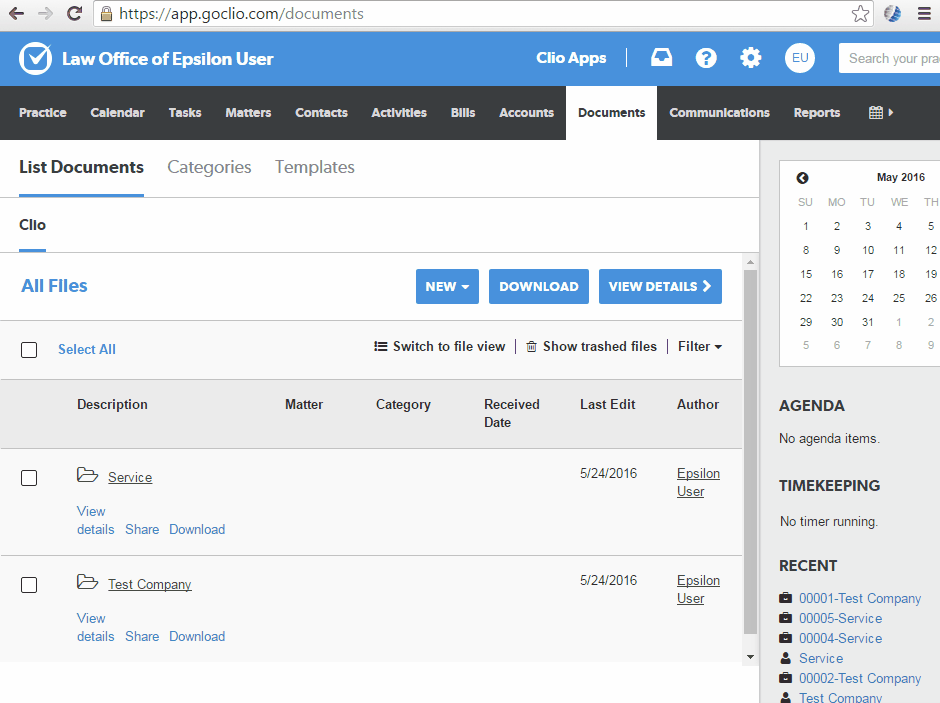Image resolution: width=940 pixels, height=703 pixels.
Task: Open Clio Apps link
Action: click(571, 58)
